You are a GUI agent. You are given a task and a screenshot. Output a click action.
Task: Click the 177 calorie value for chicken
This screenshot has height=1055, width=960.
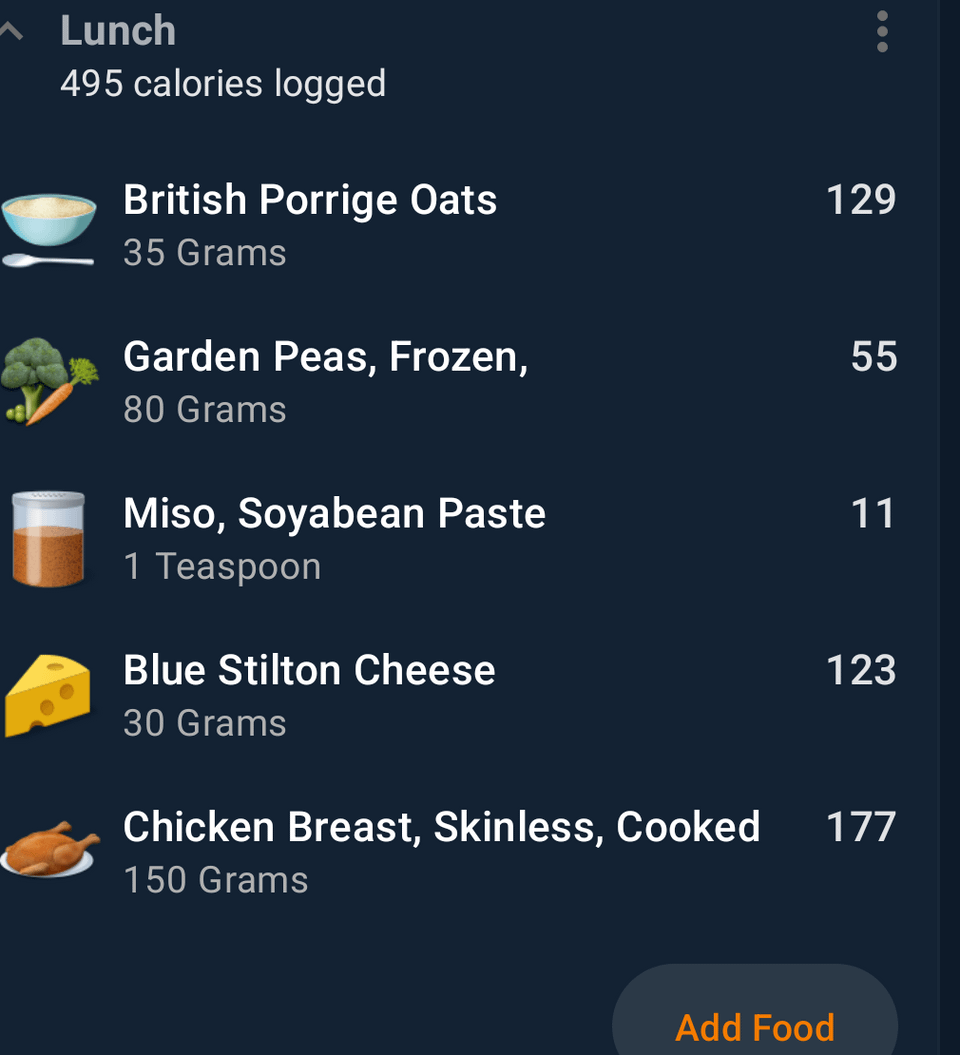861,827
